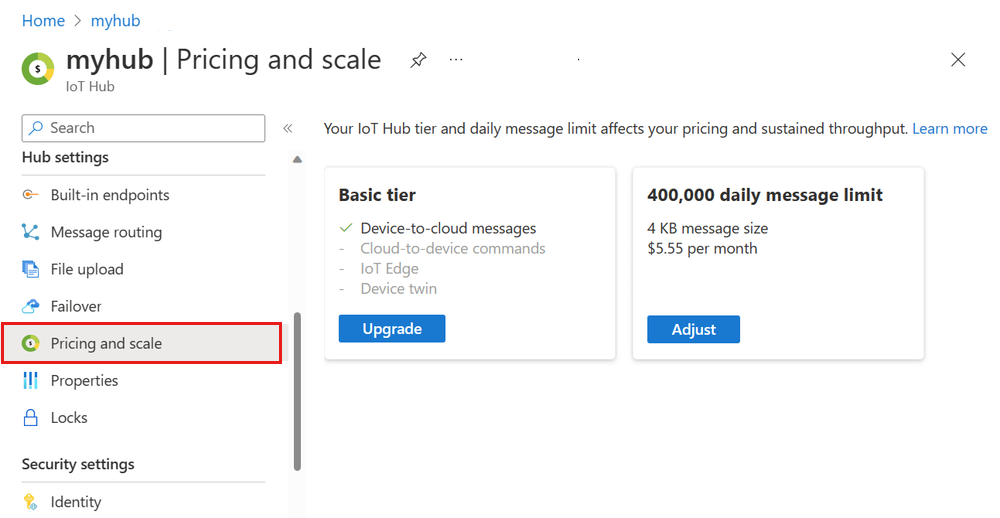1000x518 pixels.
Task: Click the Properties bars icon
Action: click(x=30, y=380)
